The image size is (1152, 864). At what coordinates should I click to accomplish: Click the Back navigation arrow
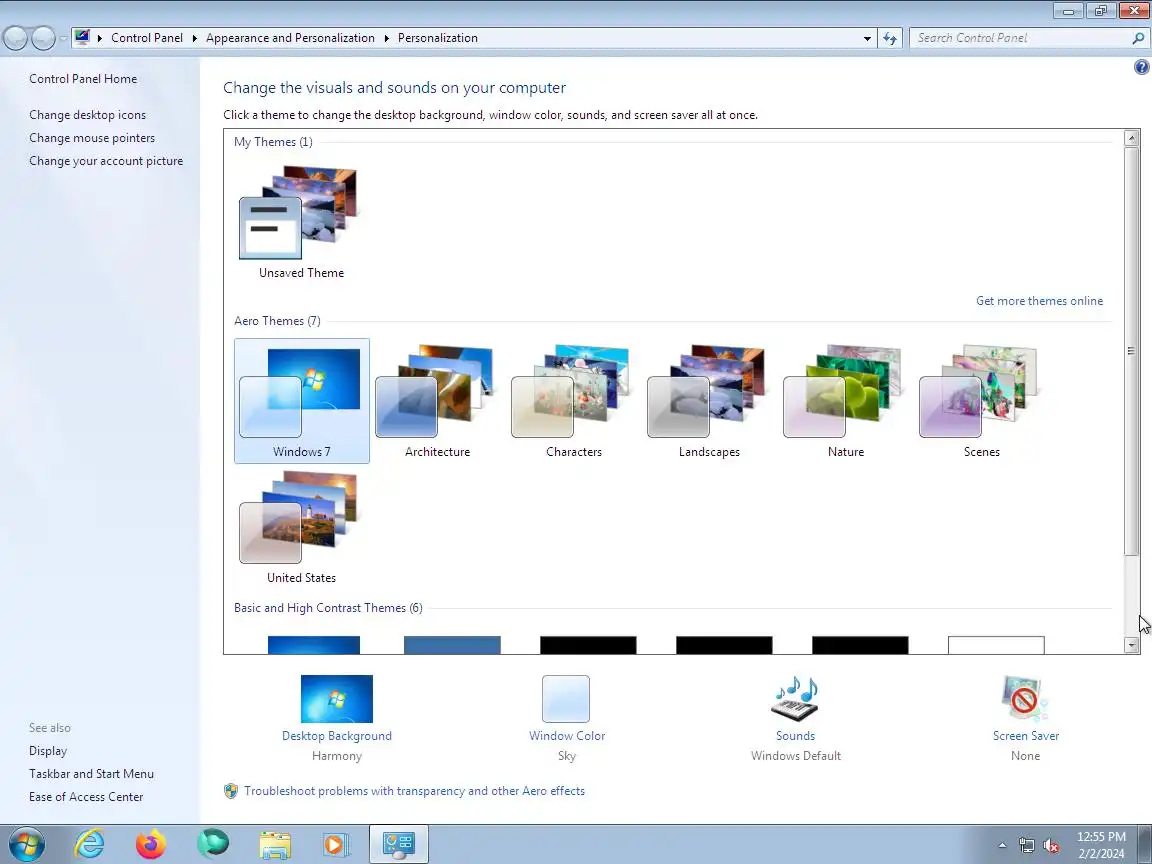15,38
